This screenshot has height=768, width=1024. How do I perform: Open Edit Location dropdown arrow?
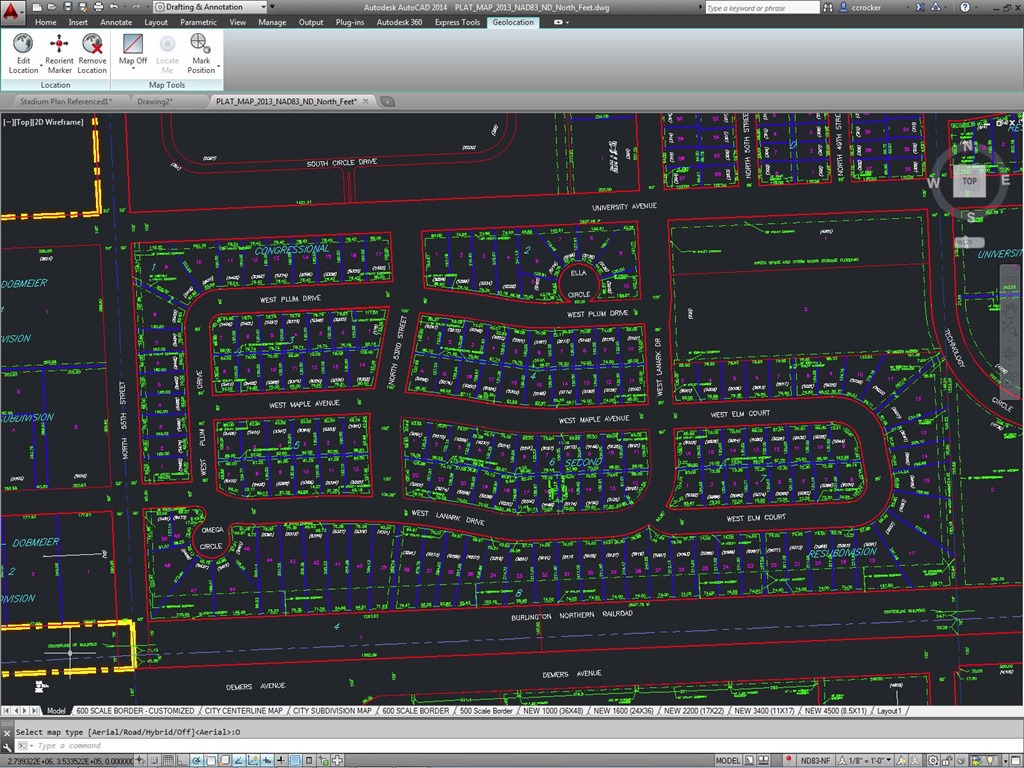coord(41,66)
